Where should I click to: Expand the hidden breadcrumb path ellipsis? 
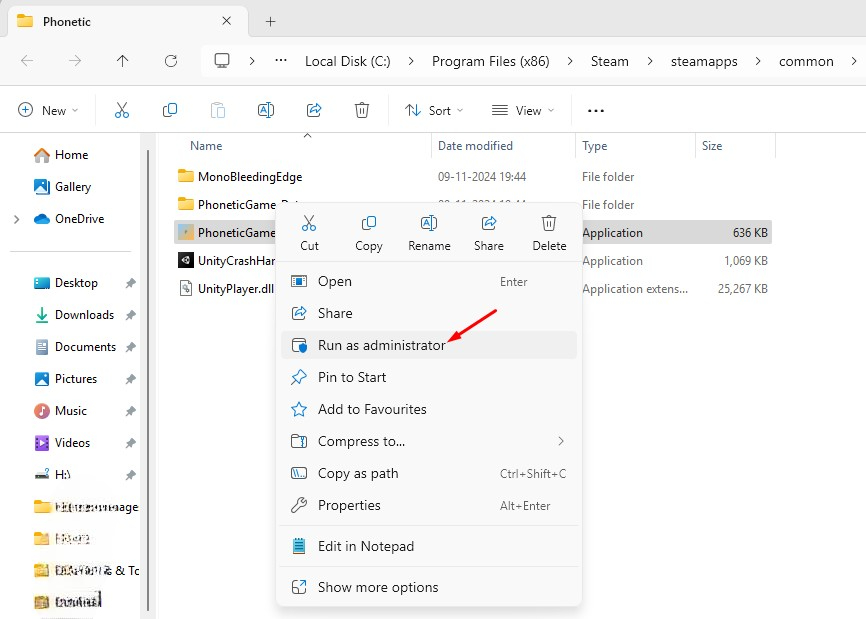[x=281, y=60]
